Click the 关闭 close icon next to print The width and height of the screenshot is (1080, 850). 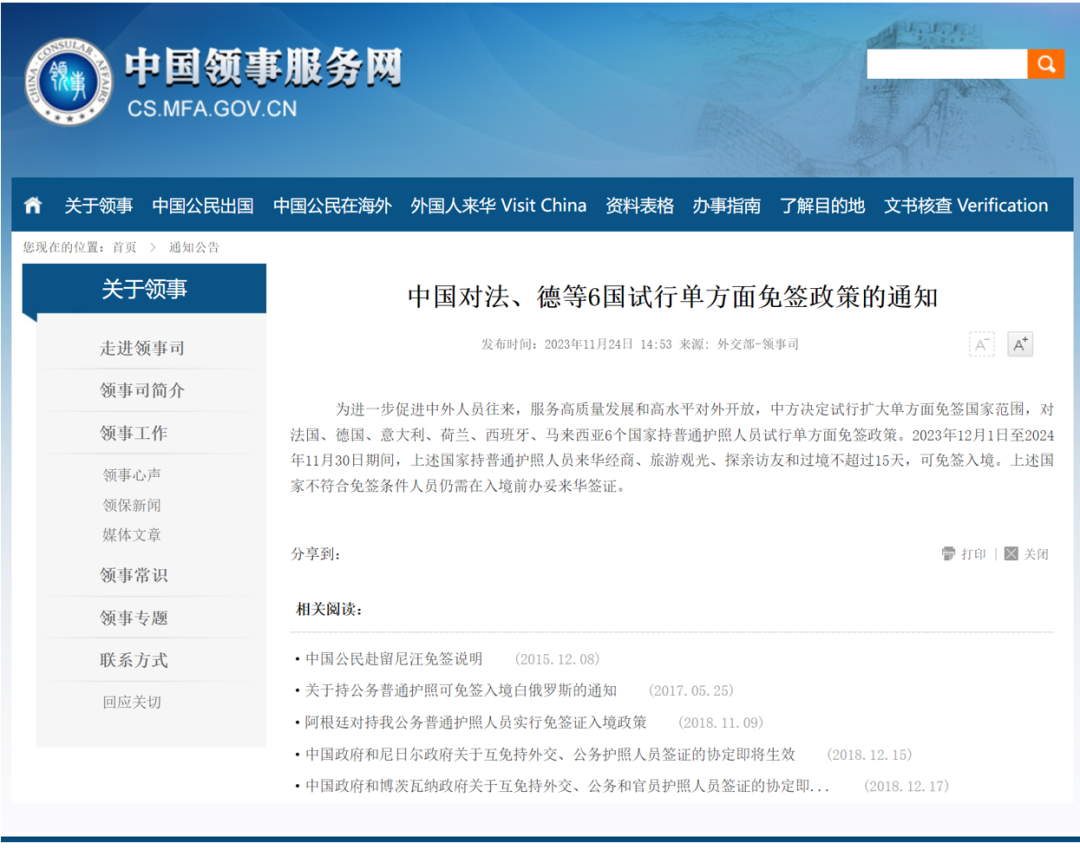pos(1011,552)
